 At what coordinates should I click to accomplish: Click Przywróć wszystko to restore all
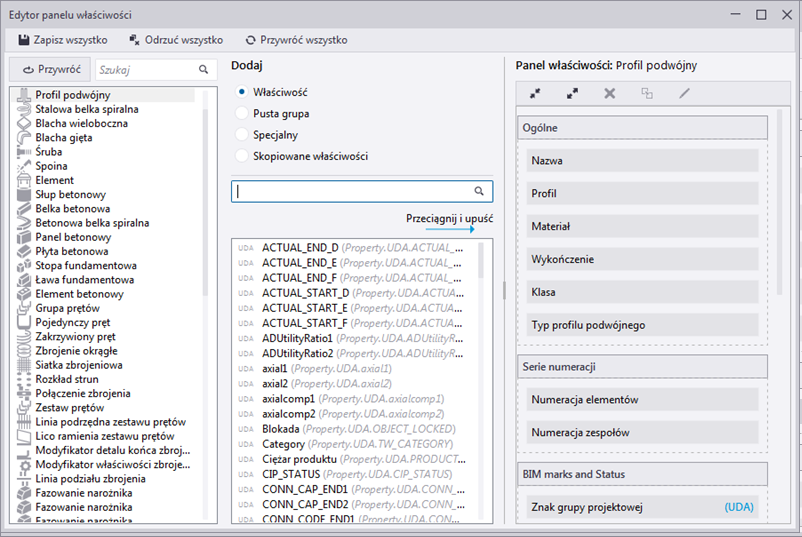[296, 40]
